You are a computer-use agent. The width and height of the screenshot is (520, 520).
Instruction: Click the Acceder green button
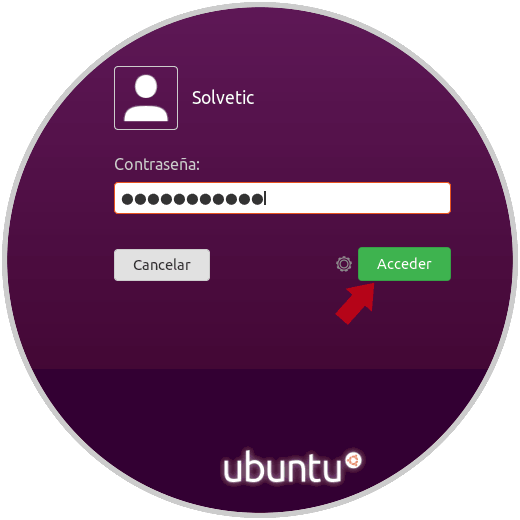coord(404,264)
